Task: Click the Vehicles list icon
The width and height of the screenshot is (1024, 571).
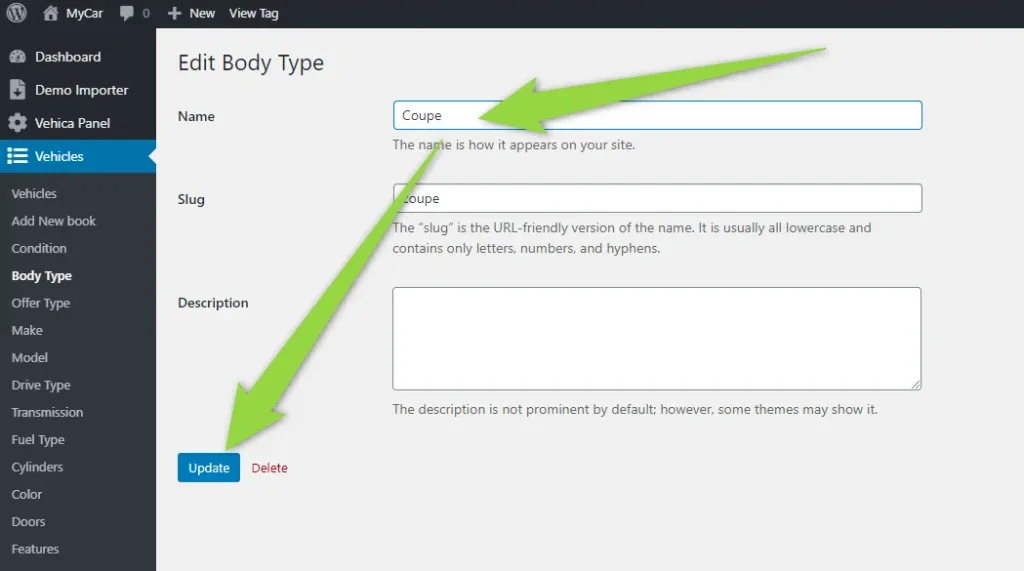Action: point(17,155)
